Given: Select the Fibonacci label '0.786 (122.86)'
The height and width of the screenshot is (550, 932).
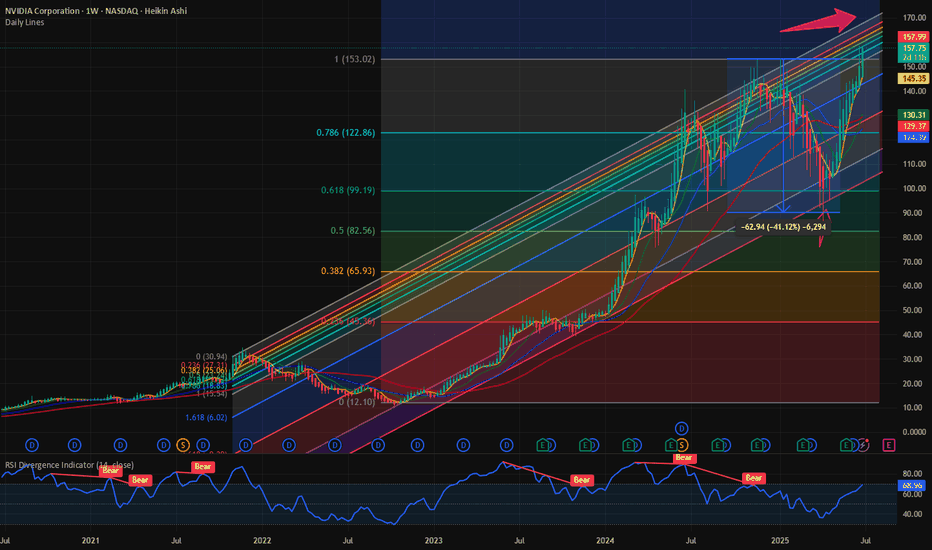Looking at the screenshot, I should pos(345,133).
